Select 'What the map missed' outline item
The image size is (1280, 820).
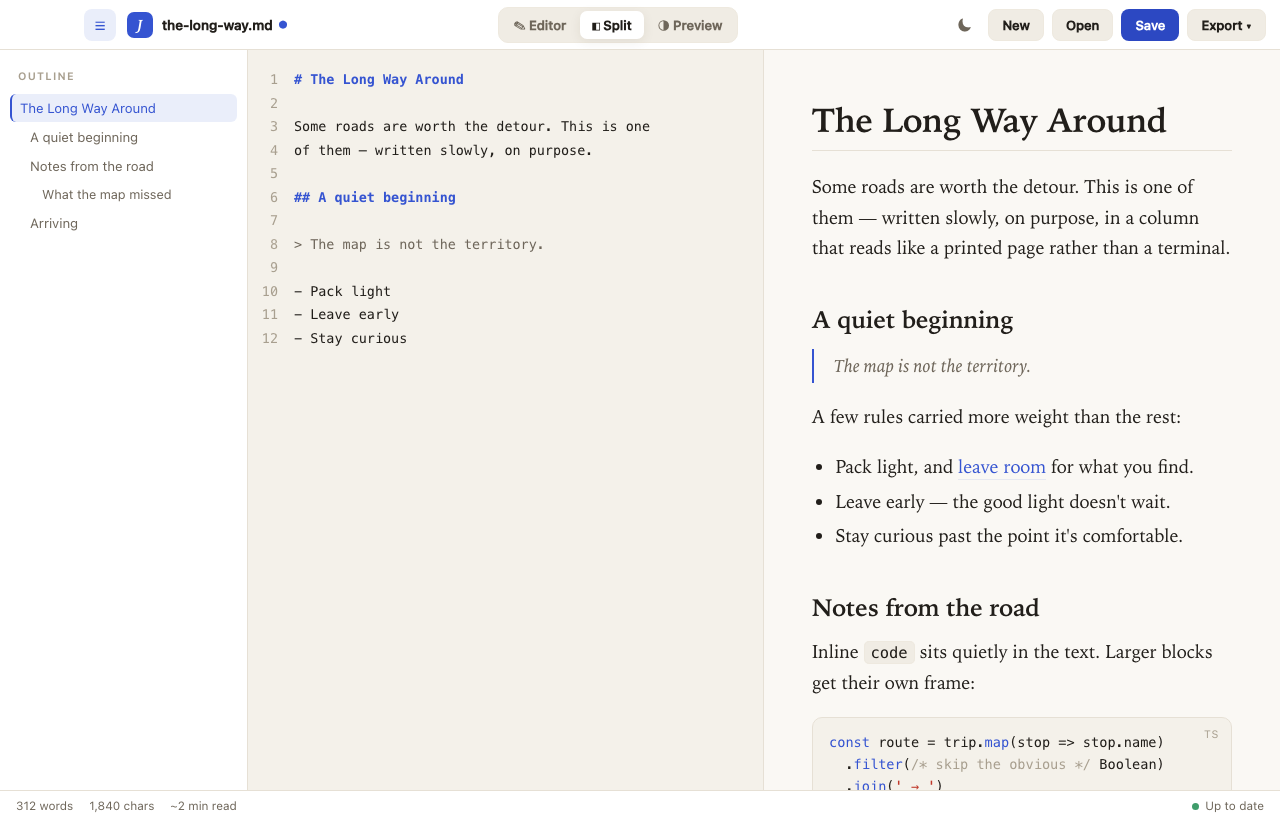click(124, 194)
